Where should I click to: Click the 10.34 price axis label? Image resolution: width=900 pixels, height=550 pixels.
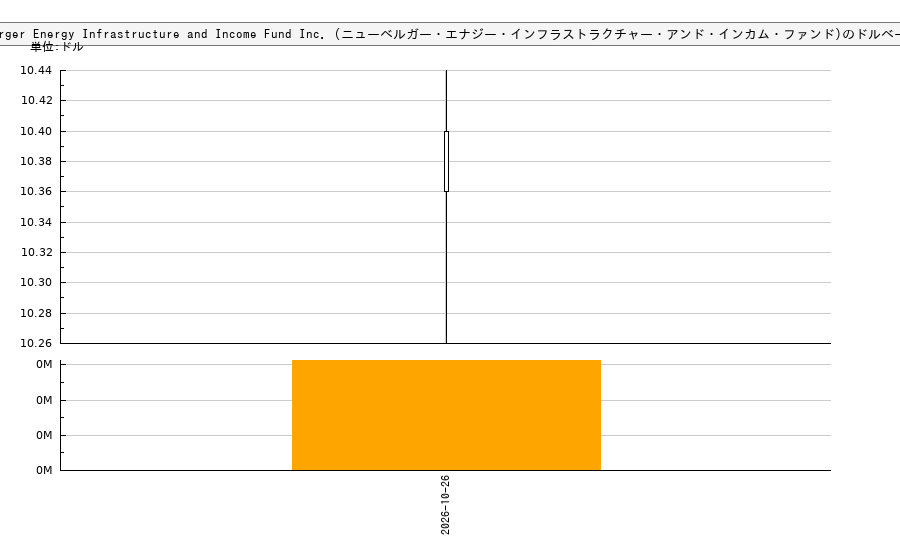click(x=36, y=222)
